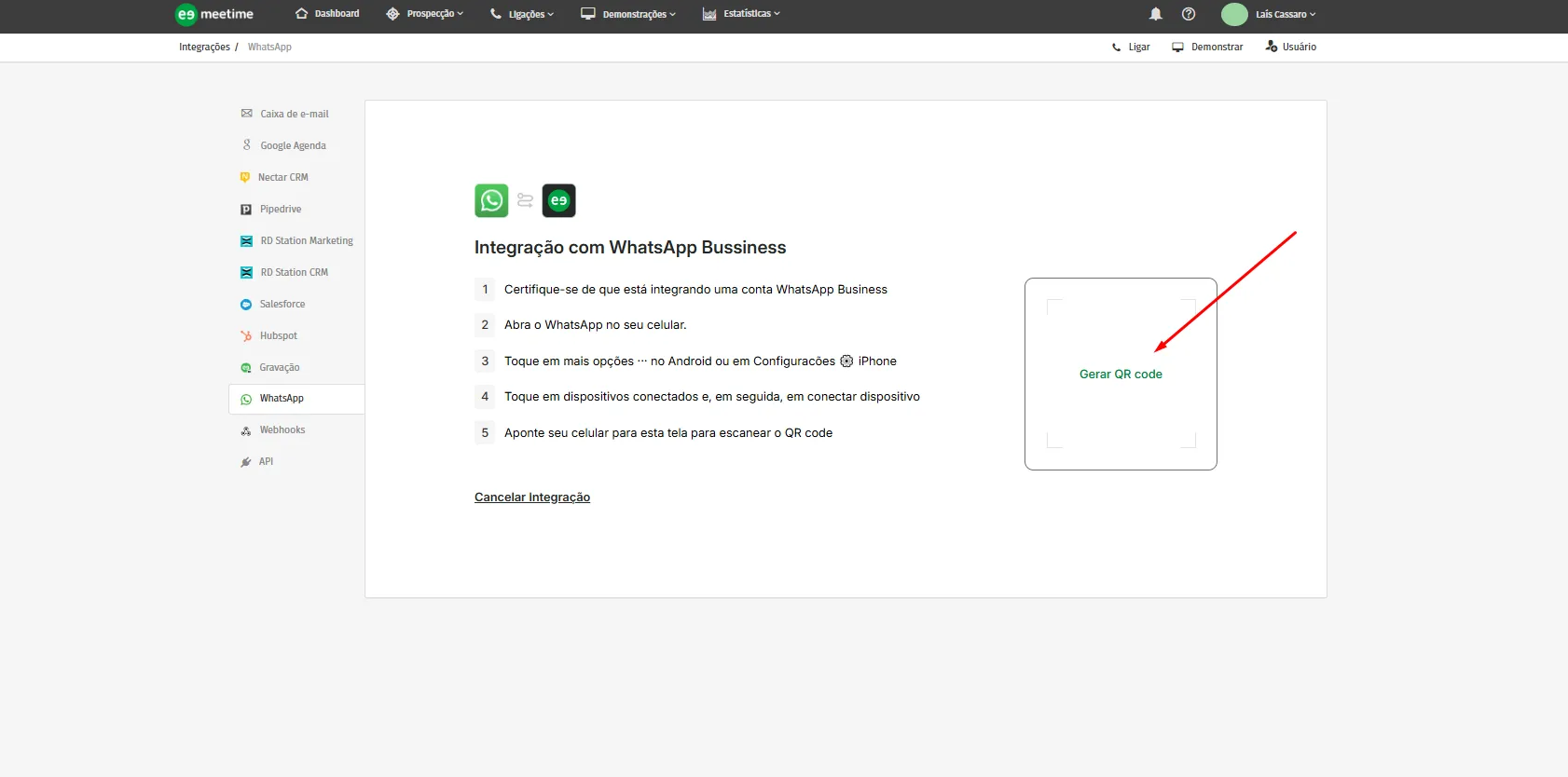Go to Dashboard in top navigation
This screenshot has height=777, width=1568.
[337, 14]
